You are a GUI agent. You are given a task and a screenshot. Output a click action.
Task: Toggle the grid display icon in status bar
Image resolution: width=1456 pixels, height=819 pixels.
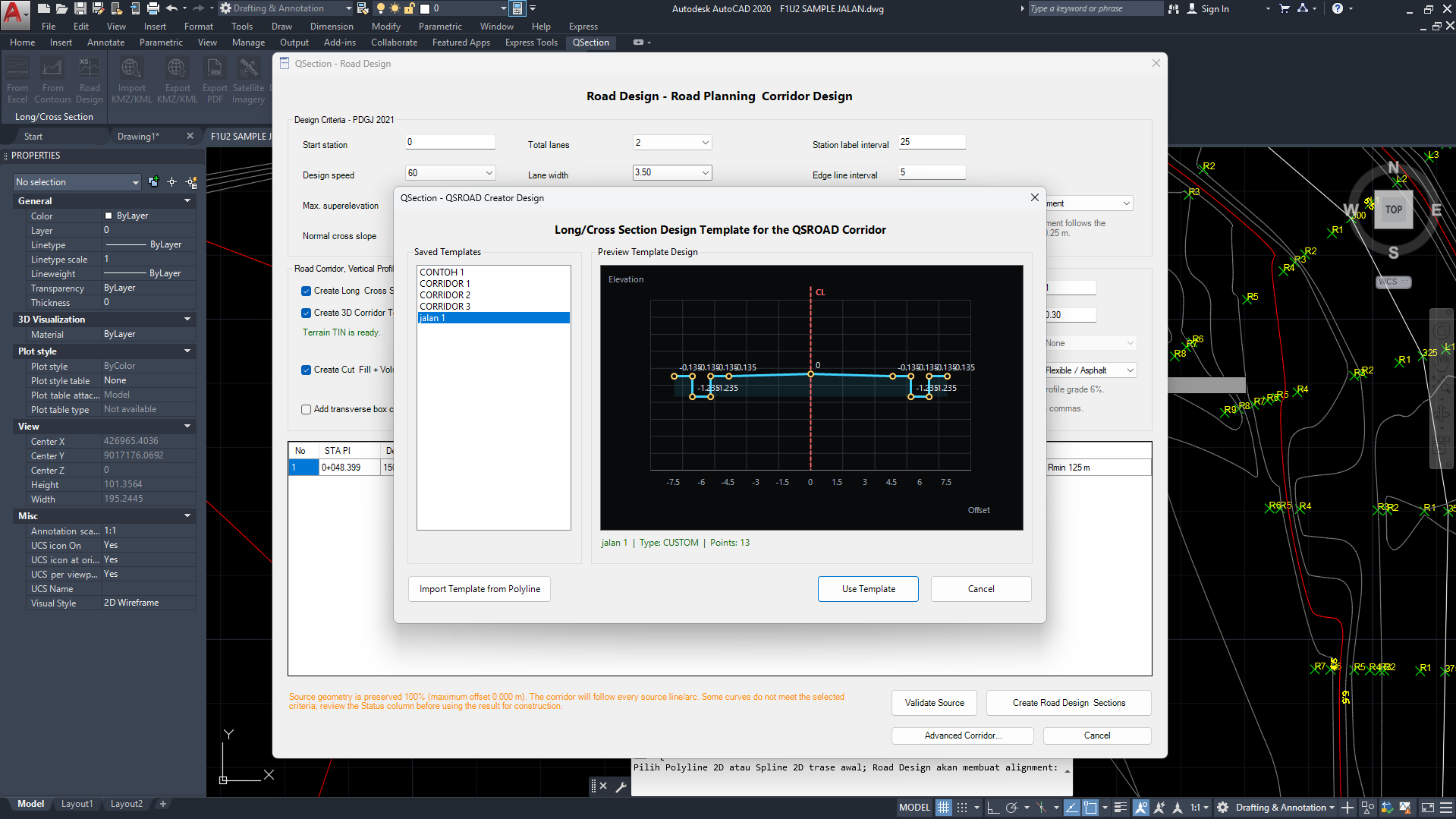pos(943,808)
